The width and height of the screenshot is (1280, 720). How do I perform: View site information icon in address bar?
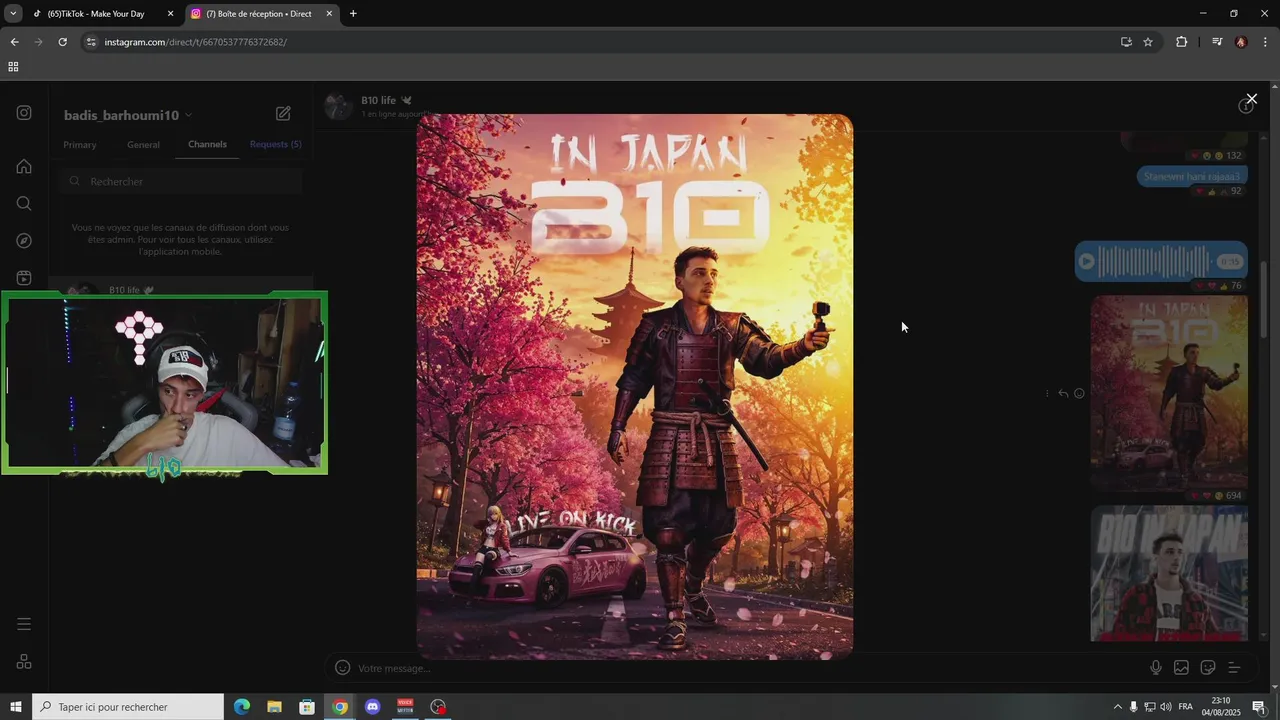coord(91,42)
